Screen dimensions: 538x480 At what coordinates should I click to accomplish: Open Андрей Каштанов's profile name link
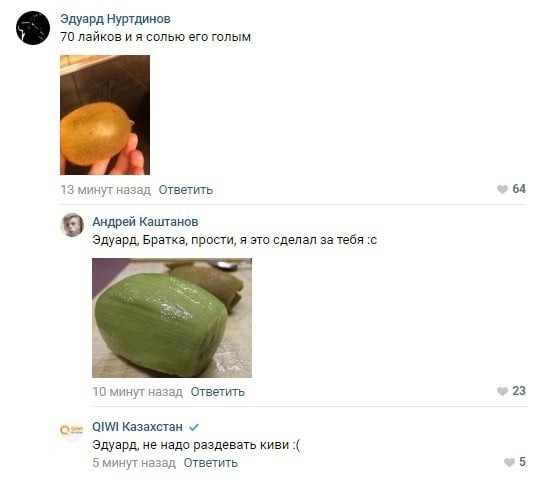[145, 222]
